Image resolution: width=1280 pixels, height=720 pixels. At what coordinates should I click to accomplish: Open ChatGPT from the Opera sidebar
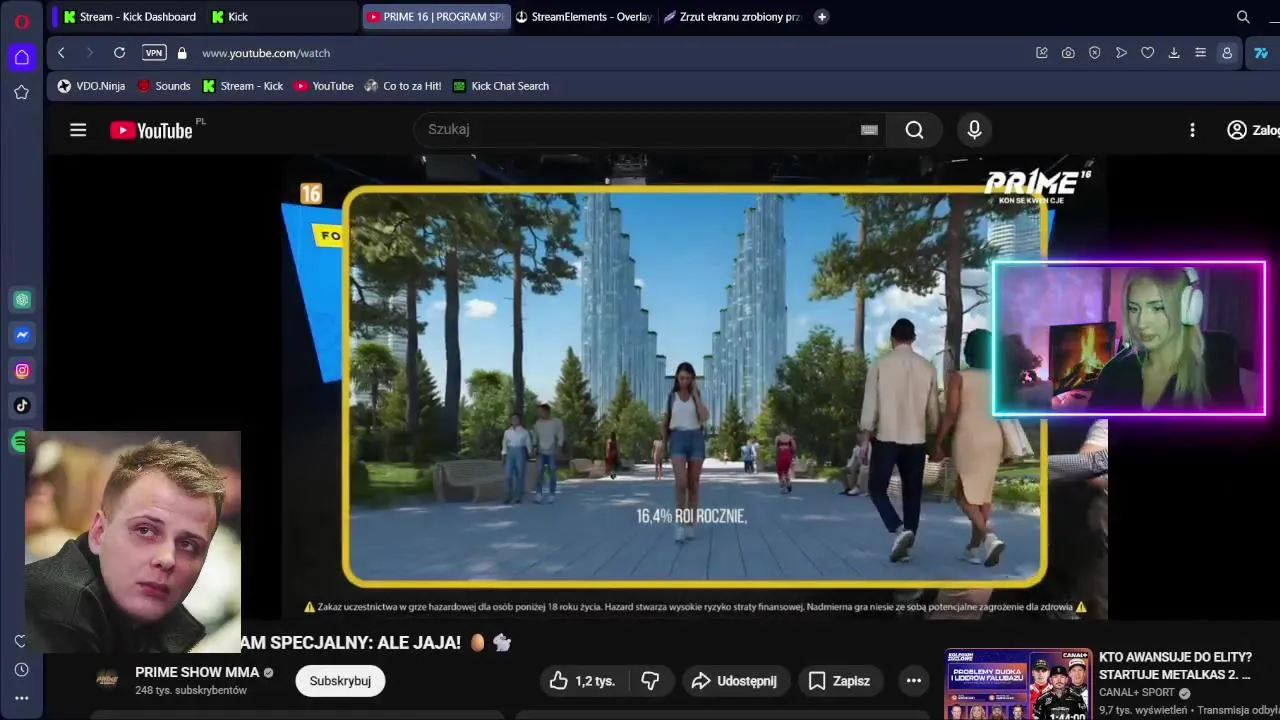pyautogui.click(x=22, y=300)
